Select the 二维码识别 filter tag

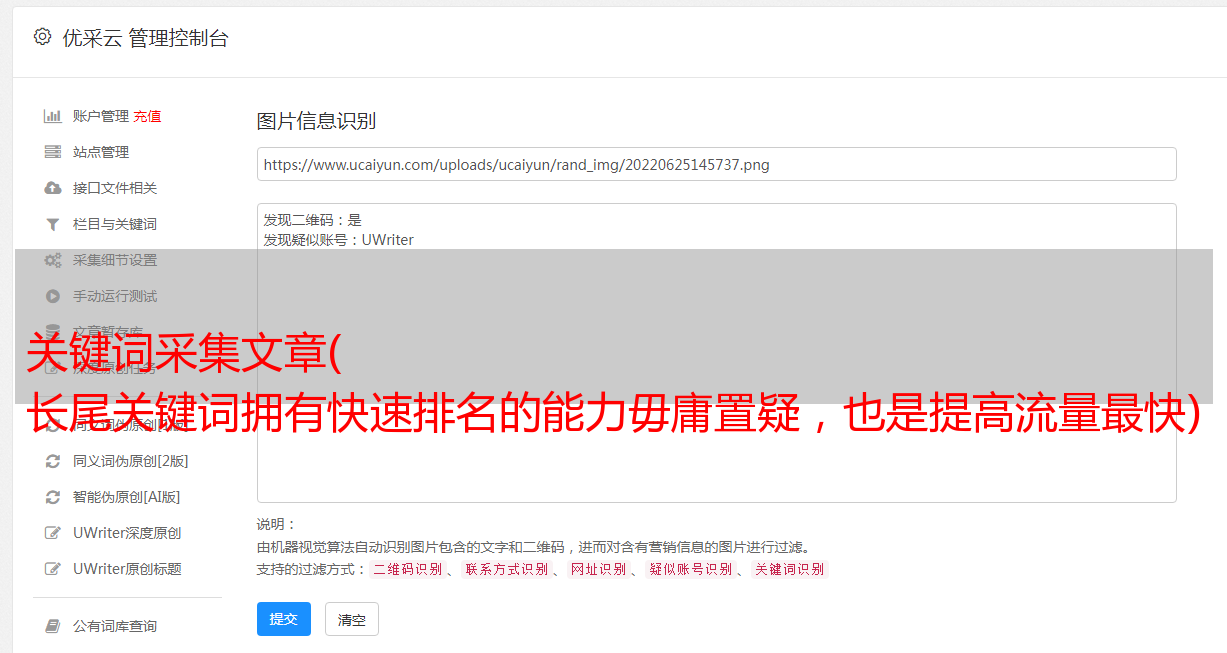tap(408, 569)
